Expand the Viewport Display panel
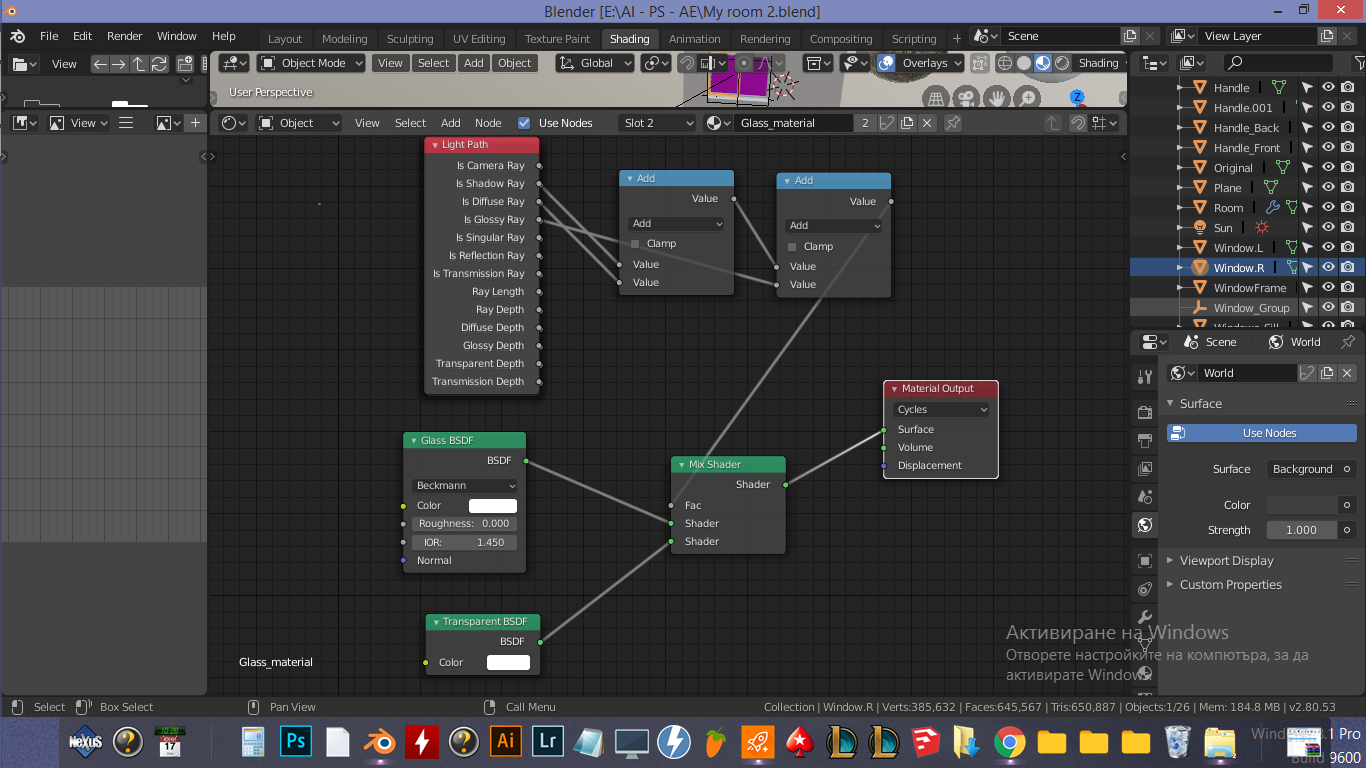The image size is (1366, 768). [1226, 561]
